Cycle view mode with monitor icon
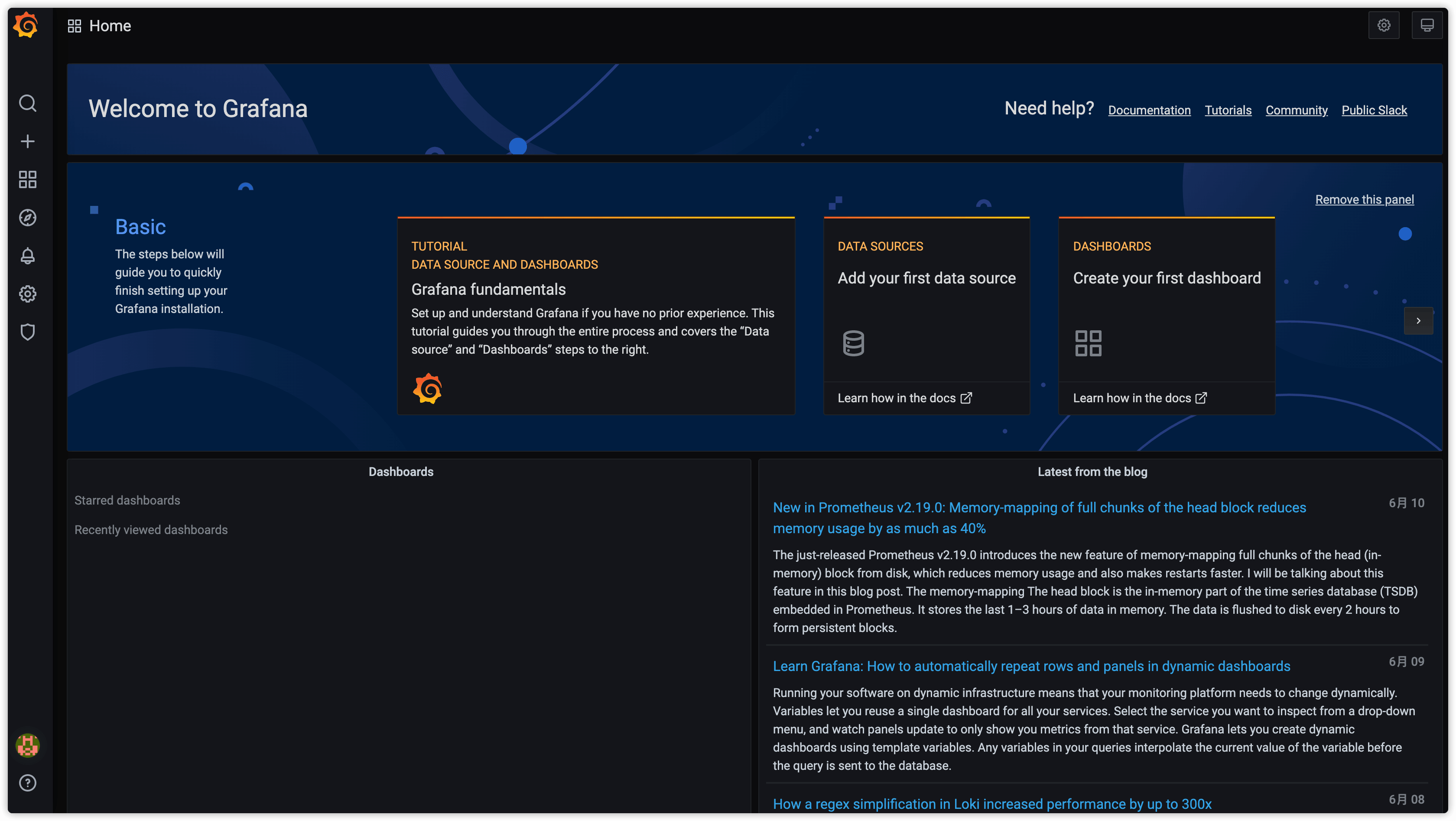1456x821 pixels. point(1427,26)
